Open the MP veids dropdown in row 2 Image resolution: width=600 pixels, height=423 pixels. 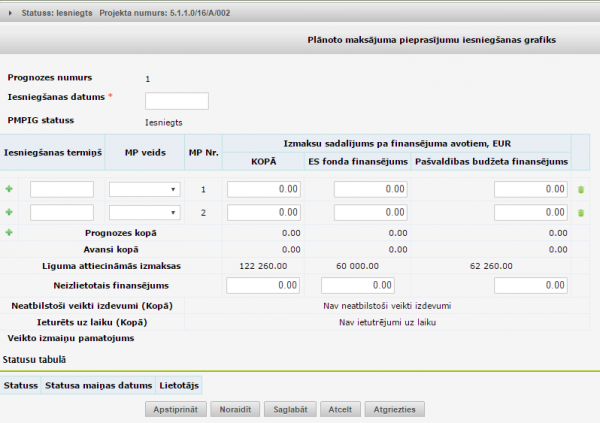(144, 212)
